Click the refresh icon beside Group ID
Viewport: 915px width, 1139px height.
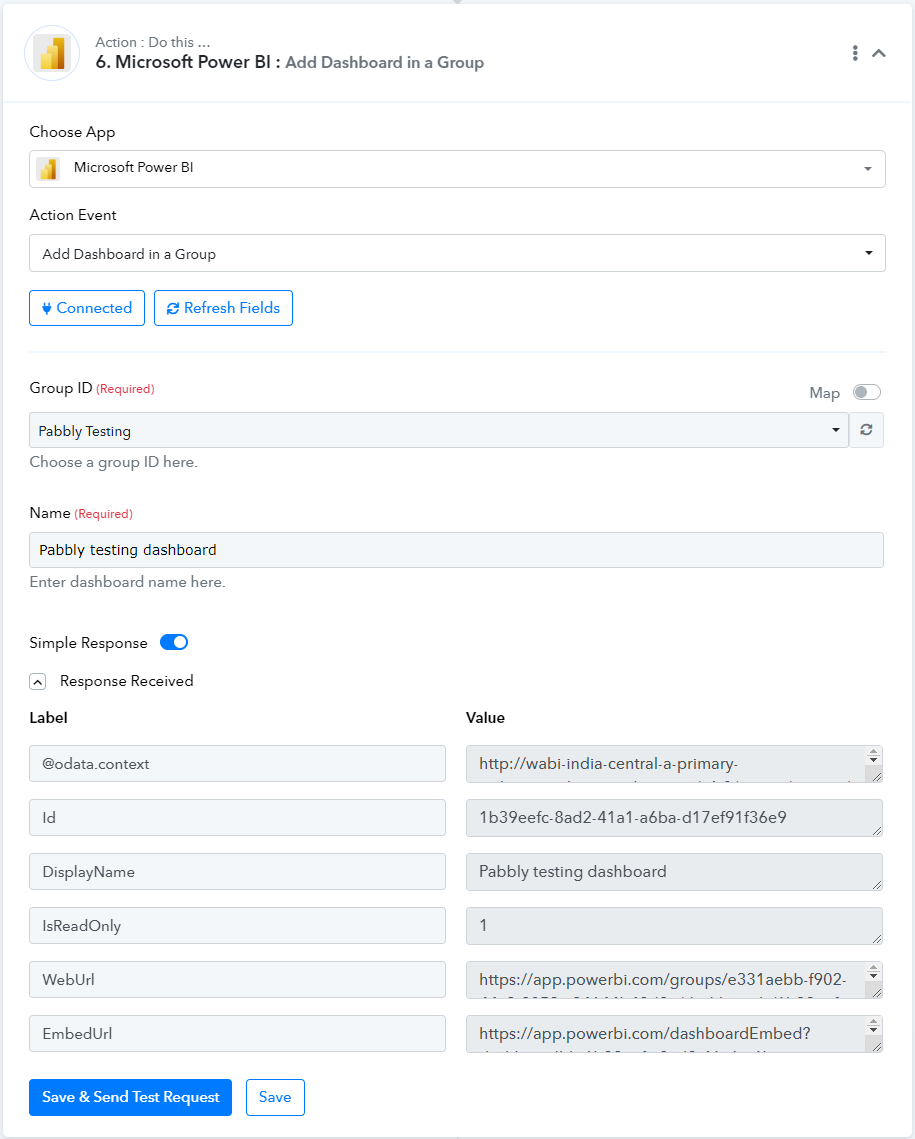coord(866,430)
